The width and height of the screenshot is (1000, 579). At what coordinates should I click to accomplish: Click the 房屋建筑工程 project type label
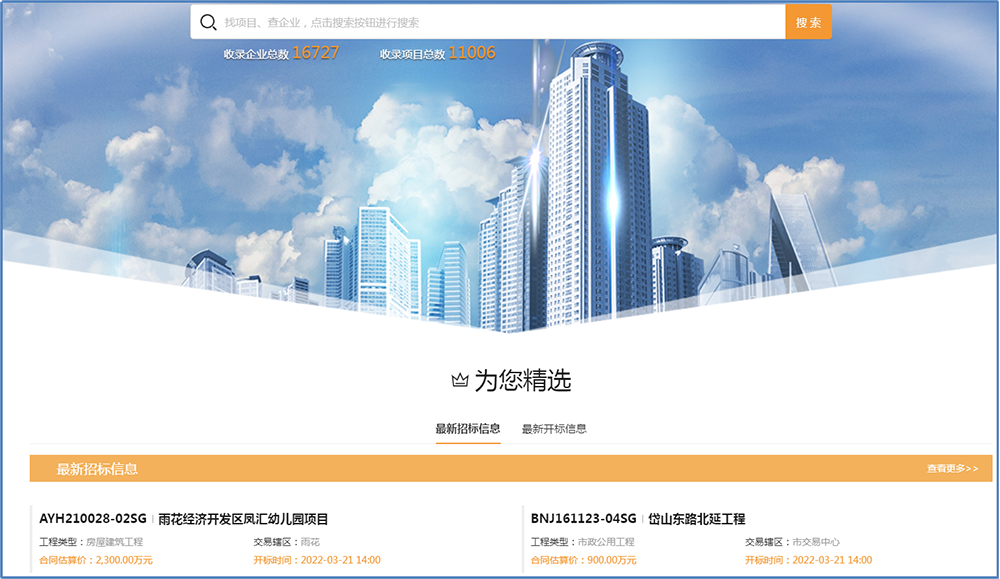115,542
